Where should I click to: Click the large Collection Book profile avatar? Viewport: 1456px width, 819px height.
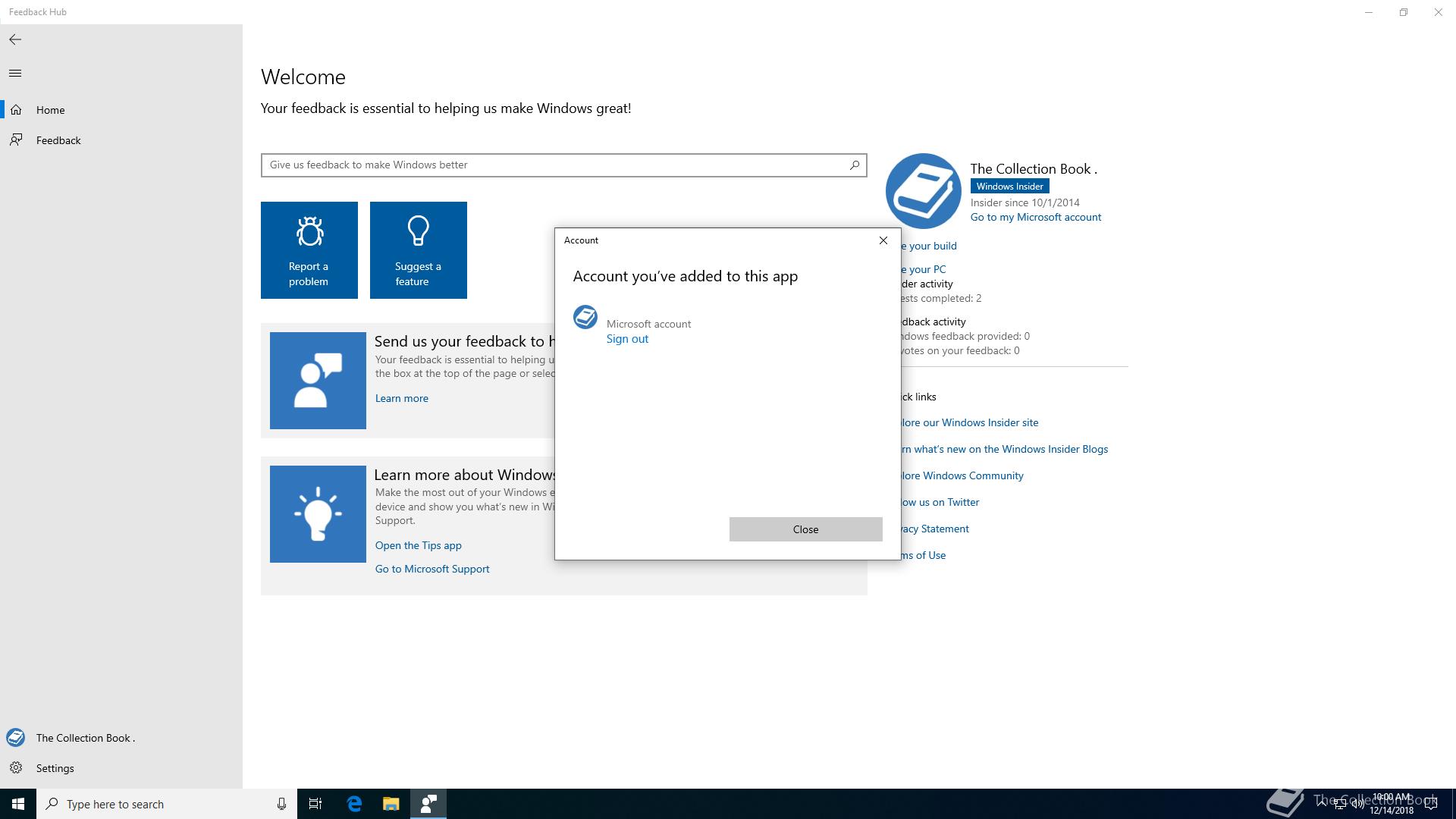click(923, 191)
